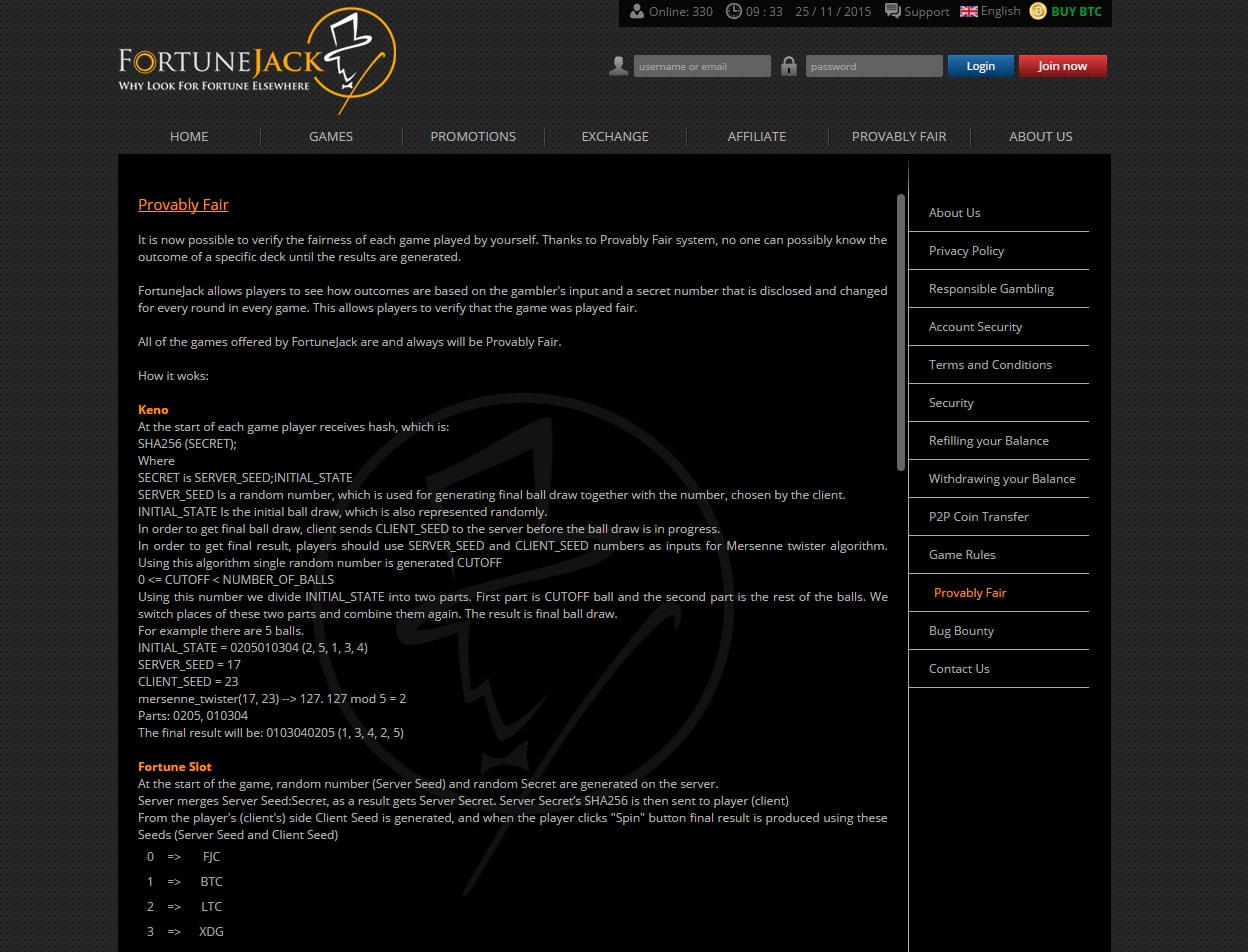The width and height of the screenshot is (1248, 952).
Task: Focus the password field
Action: [874, 66]
